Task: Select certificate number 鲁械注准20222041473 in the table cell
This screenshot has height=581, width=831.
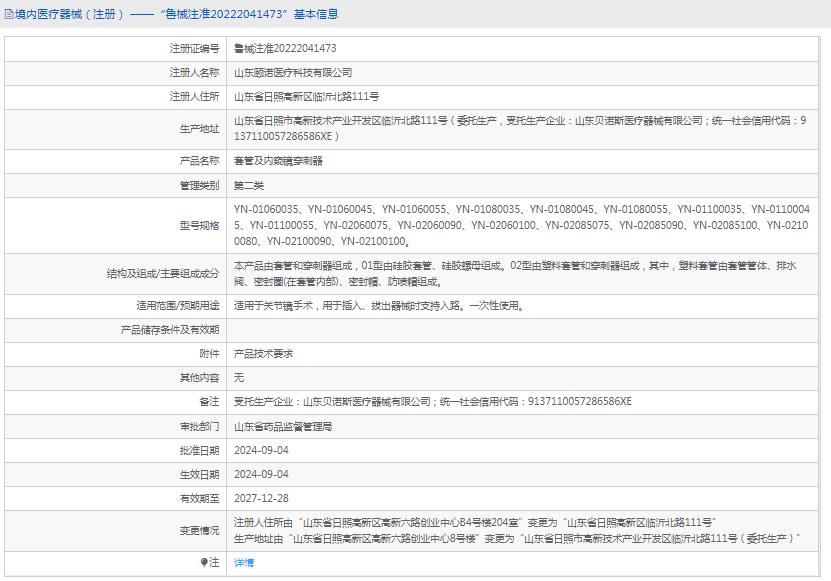Action: tap(285, 49)
